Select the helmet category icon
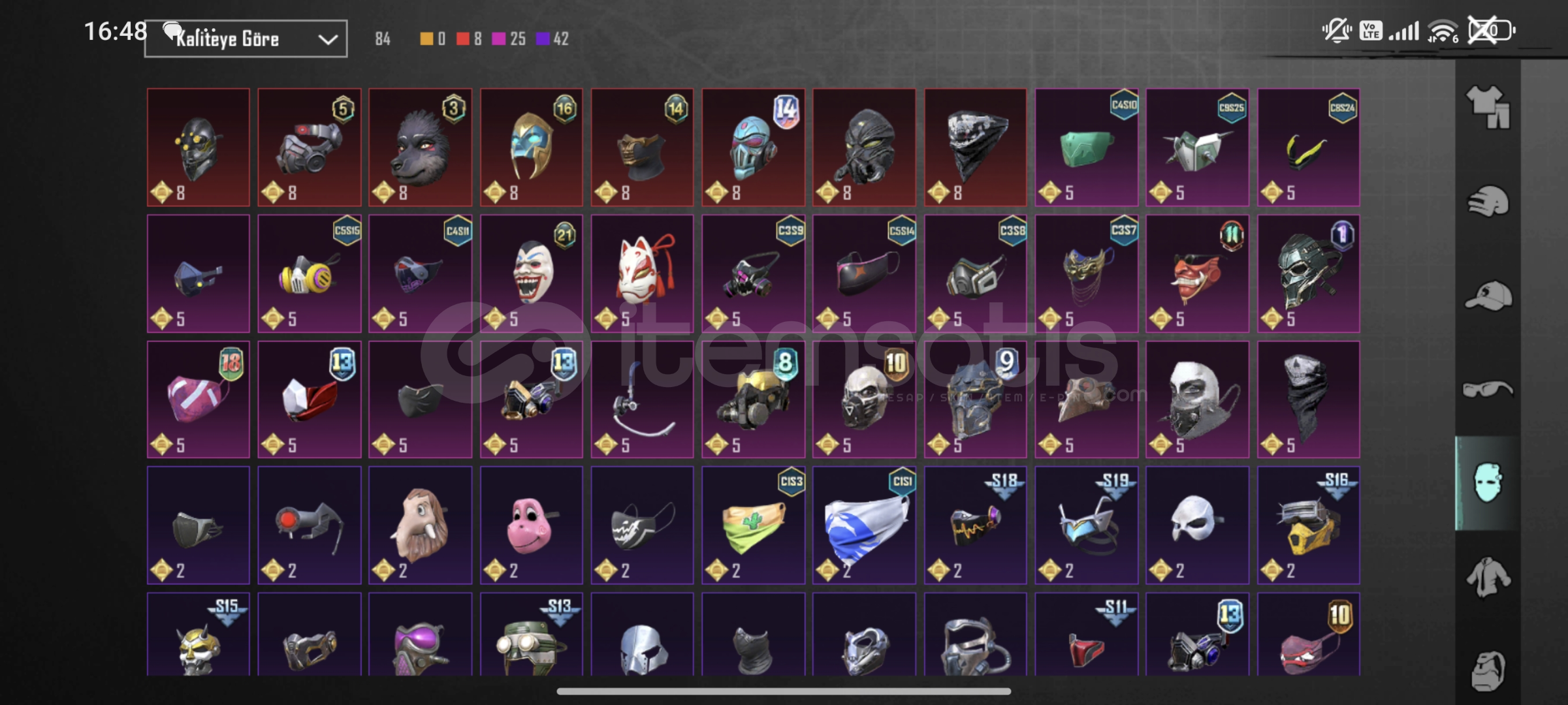Viewport: 1568px width, 705px height. (x=1488, y=201)
